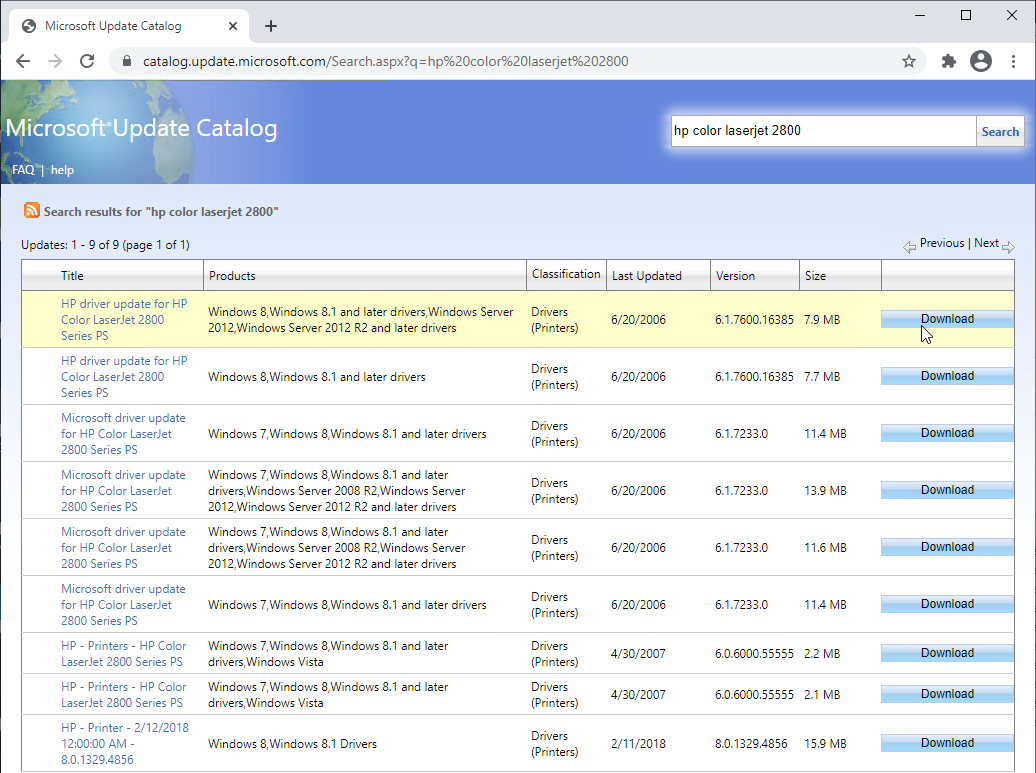This screenshot has width=1036, height=773.
Task: Sort results by the Classification column
Action: [566, 274]
